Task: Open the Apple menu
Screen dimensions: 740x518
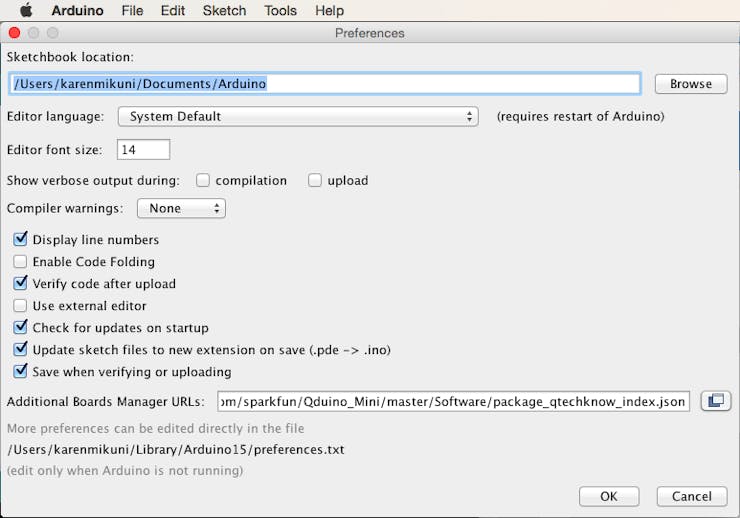Action: [x=25, y=10]
